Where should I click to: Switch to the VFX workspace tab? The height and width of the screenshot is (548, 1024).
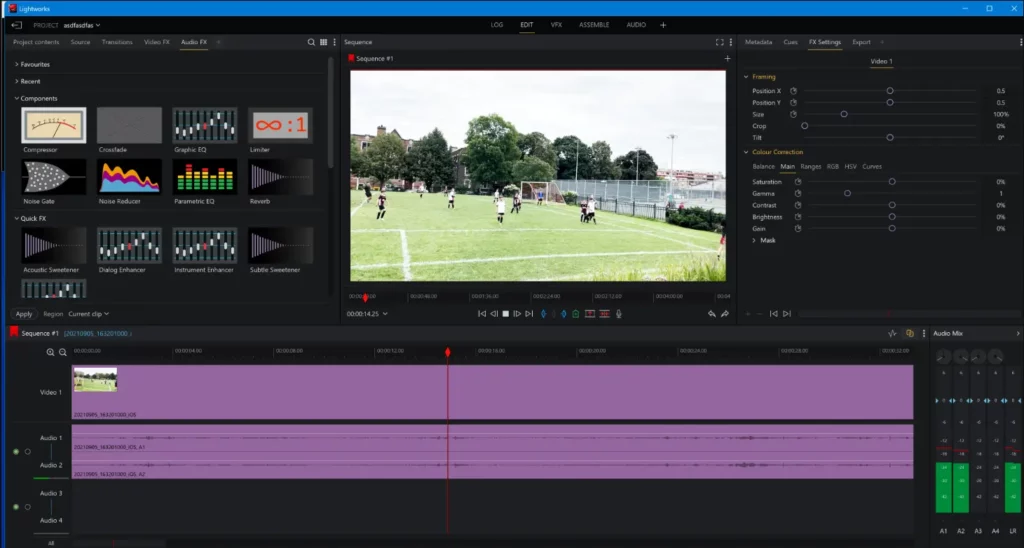(556, 24)
